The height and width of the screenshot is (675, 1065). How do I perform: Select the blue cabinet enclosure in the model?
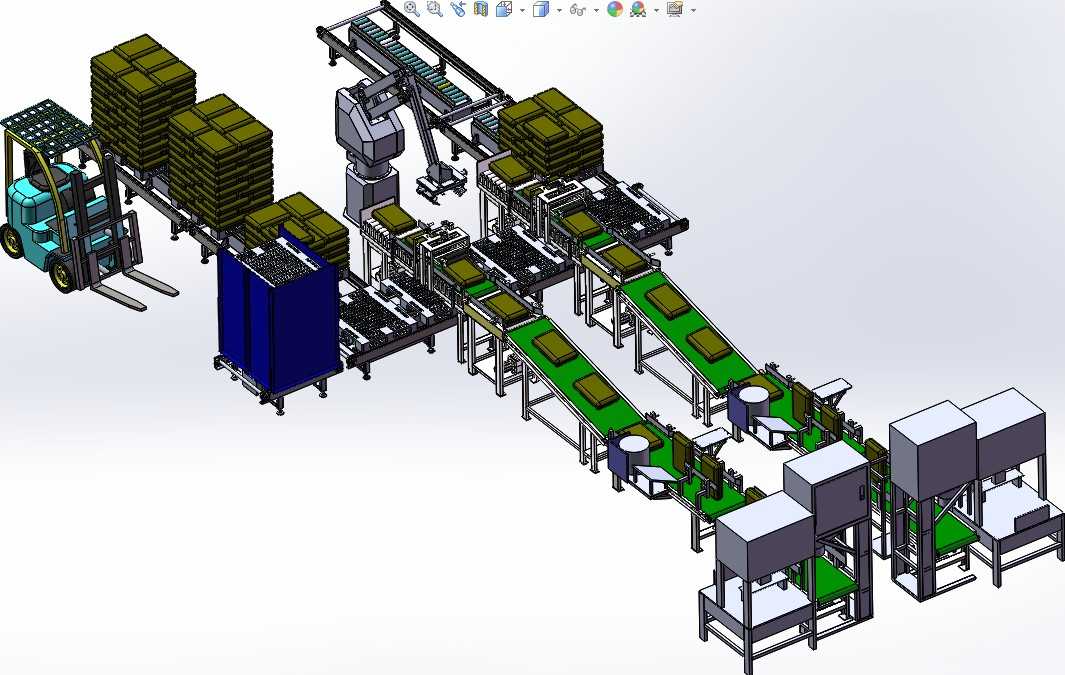278,319
